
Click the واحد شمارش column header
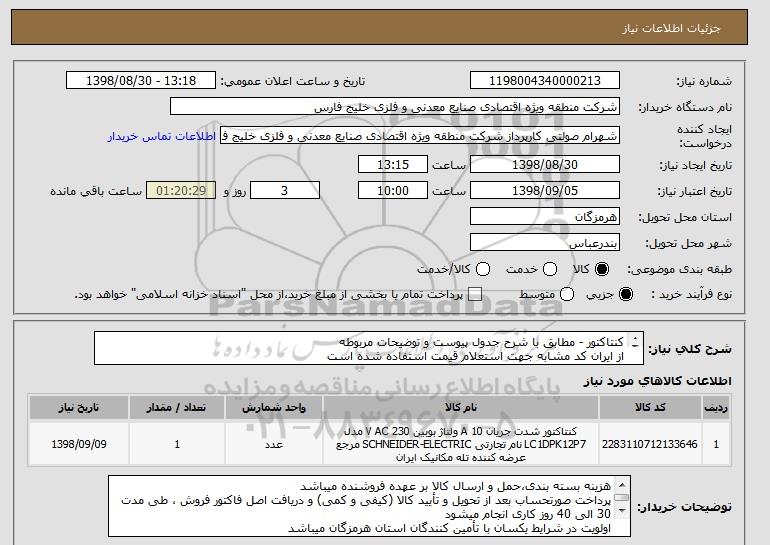coord(274,408)
